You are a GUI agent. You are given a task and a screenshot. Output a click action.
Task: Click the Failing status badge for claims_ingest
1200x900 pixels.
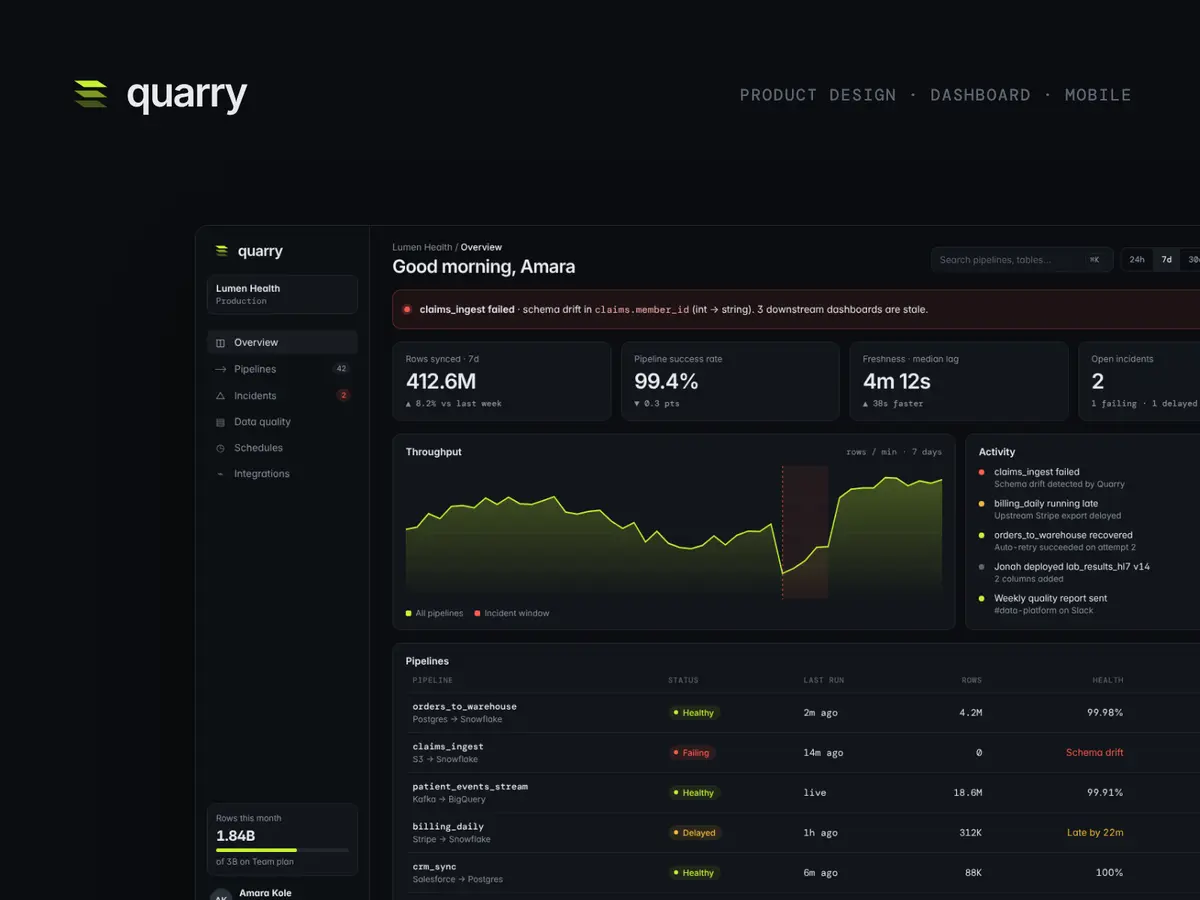691,753
